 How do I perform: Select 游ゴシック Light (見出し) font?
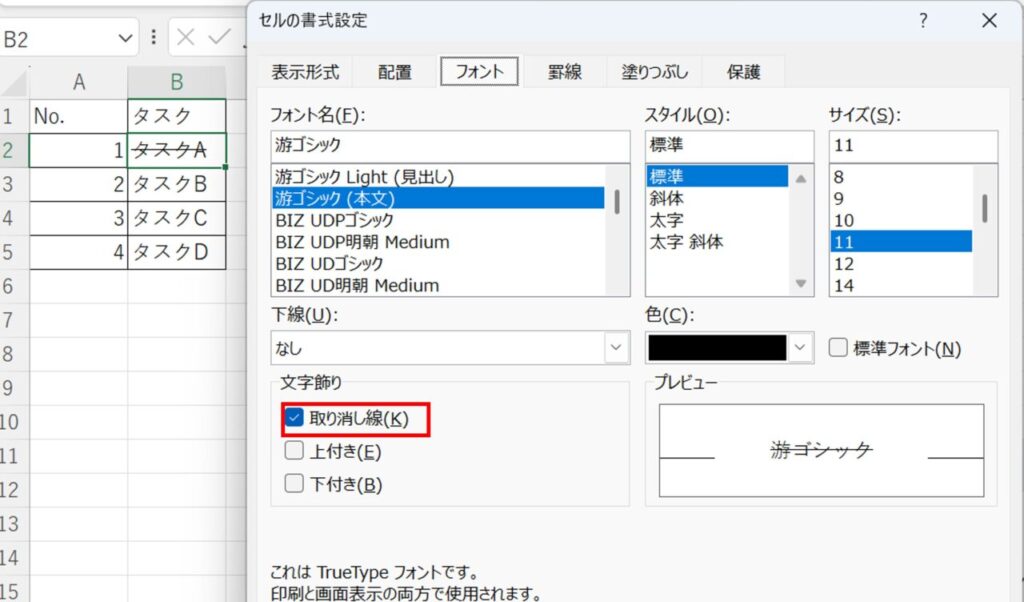438,176
